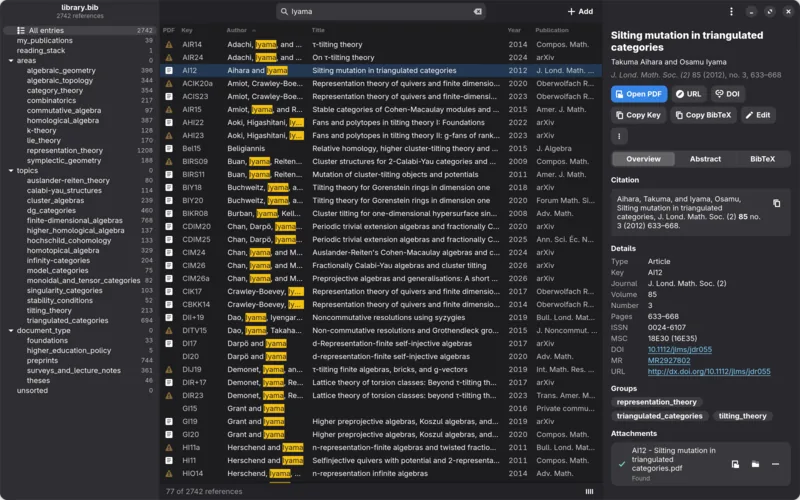Open the MR2927802 link
The image size is (800, 500).
pos(669,360)
